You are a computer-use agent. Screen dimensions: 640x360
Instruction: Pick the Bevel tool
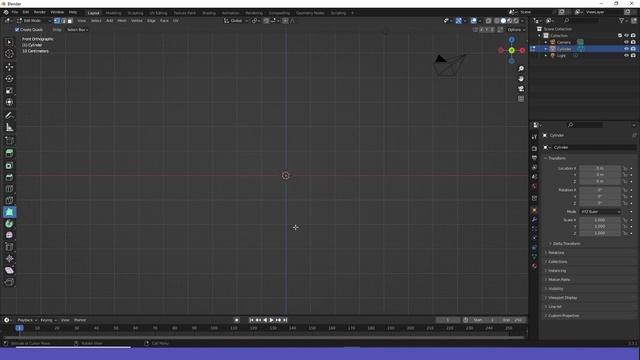tap(9, 177)
